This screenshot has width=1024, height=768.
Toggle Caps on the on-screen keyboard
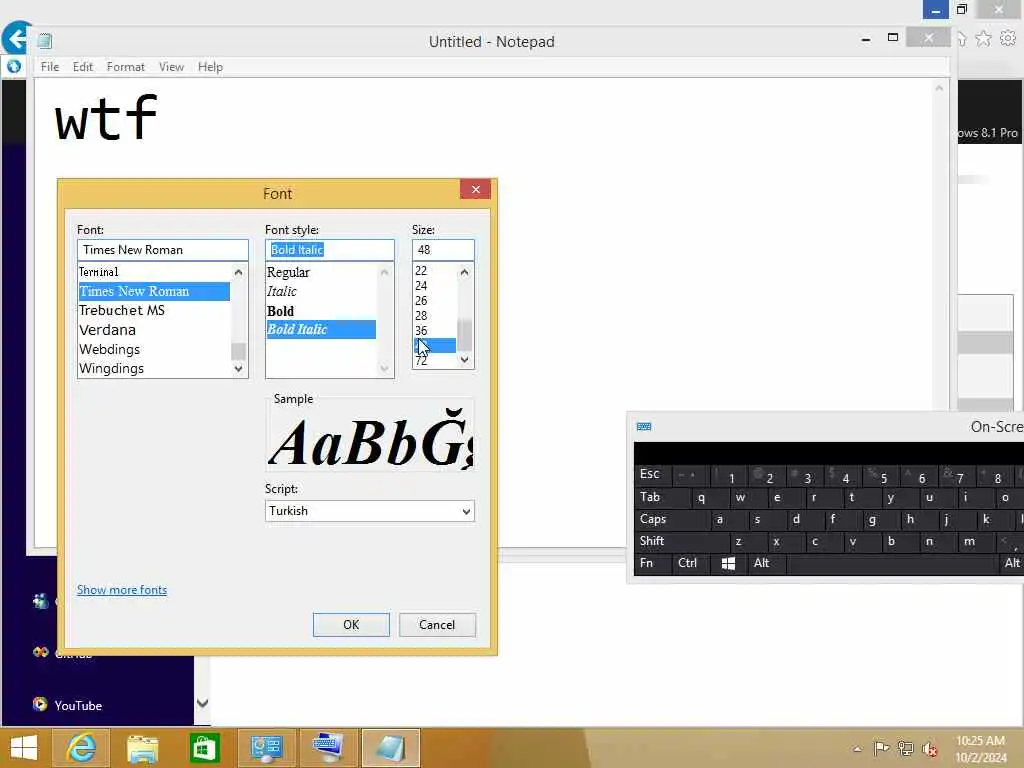tap(671, 519)
